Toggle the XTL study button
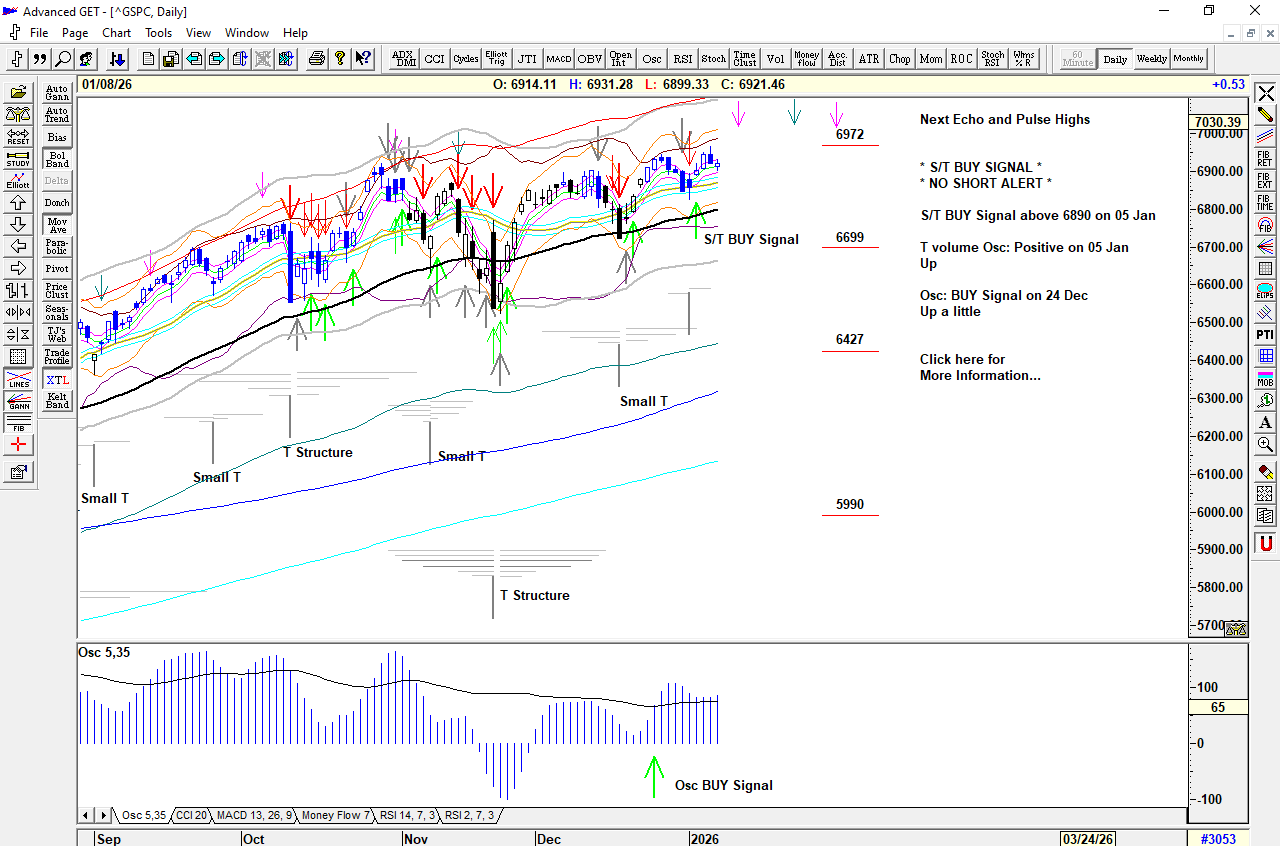Screen dimensions: 1280x846 click(x=57, y=380)
